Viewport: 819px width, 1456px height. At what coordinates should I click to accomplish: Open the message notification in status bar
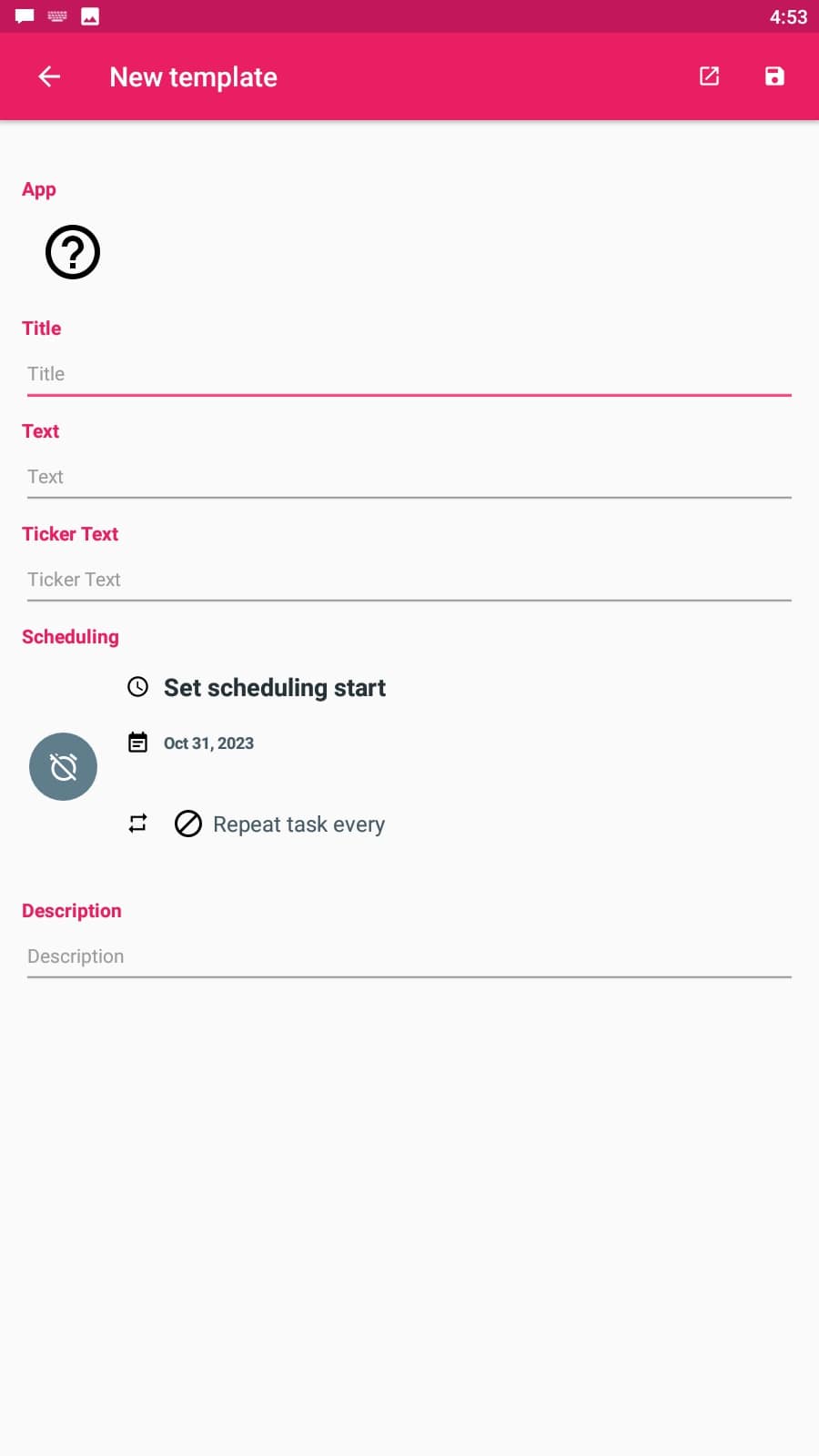(25, 16)
